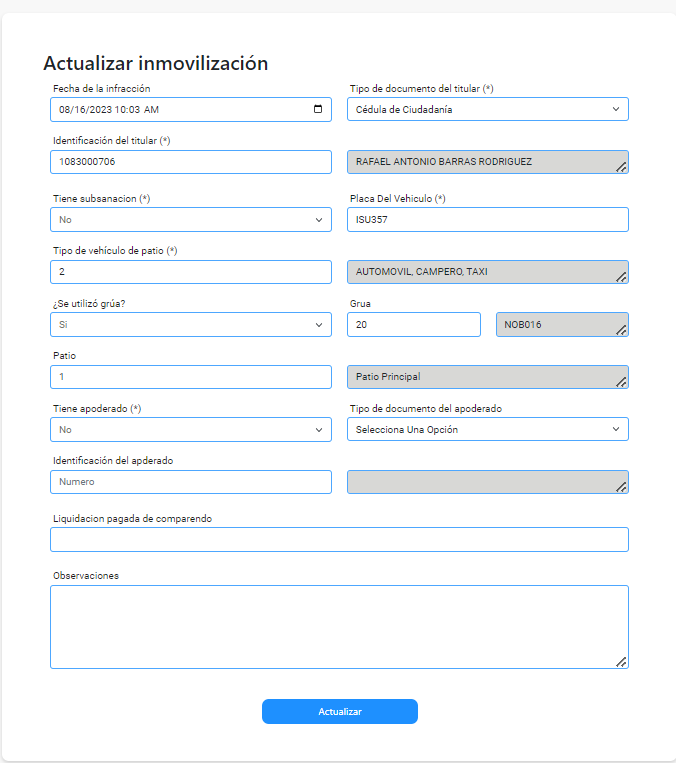Click resize grip of Observaciones textarea

tap(621, 662)
